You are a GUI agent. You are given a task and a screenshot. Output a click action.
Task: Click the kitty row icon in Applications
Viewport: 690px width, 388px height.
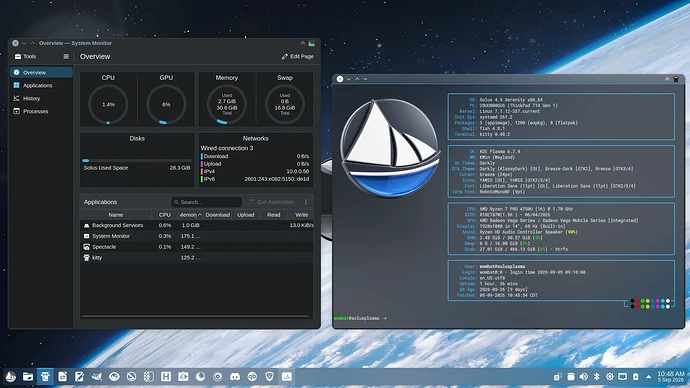click(x=87, y=258)
